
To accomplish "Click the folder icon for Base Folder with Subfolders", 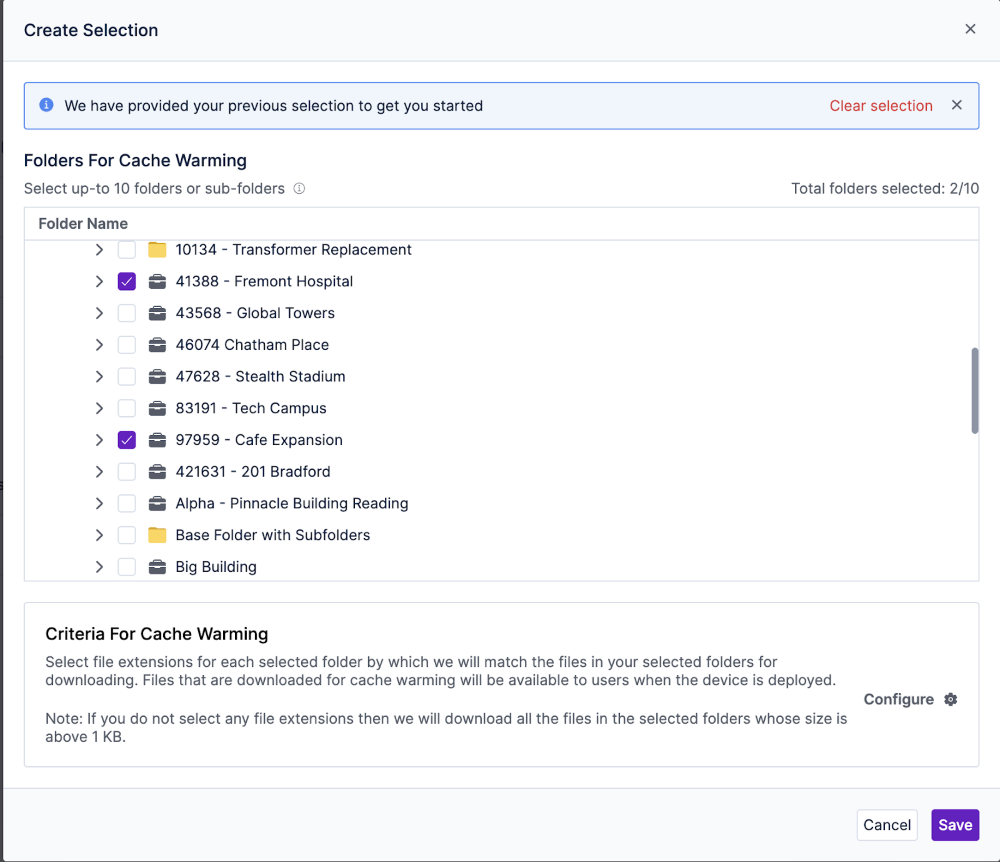I will [x=156, y=535].
